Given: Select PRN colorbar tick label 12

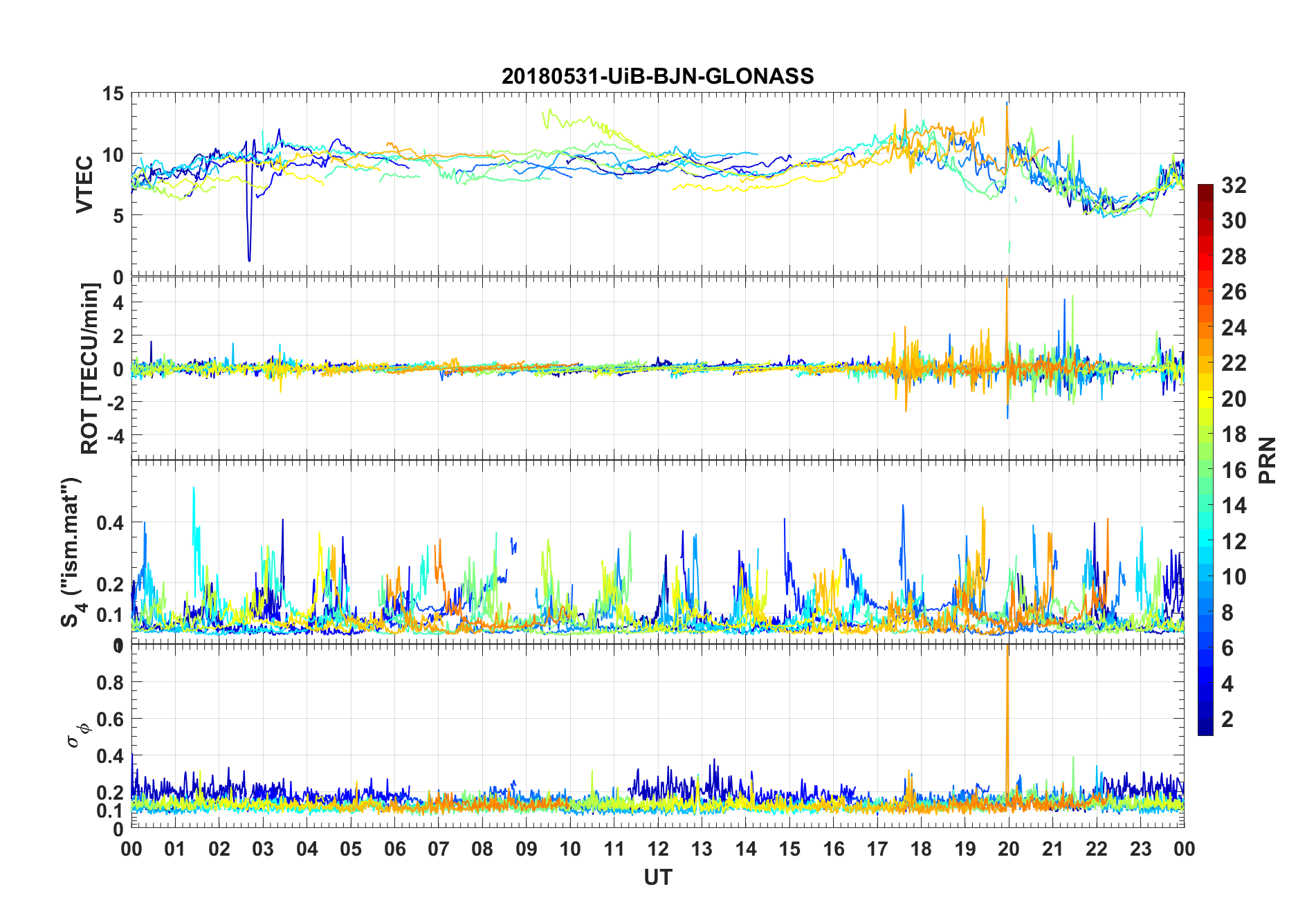Looking at the screenshot, I should coord(1234,542).
